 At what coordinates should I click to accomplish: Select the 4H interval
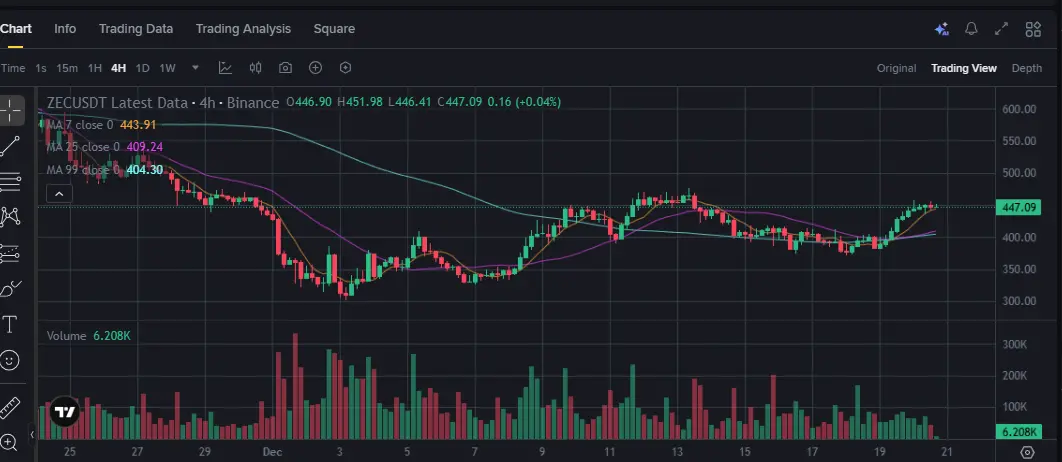pos(119,68)
